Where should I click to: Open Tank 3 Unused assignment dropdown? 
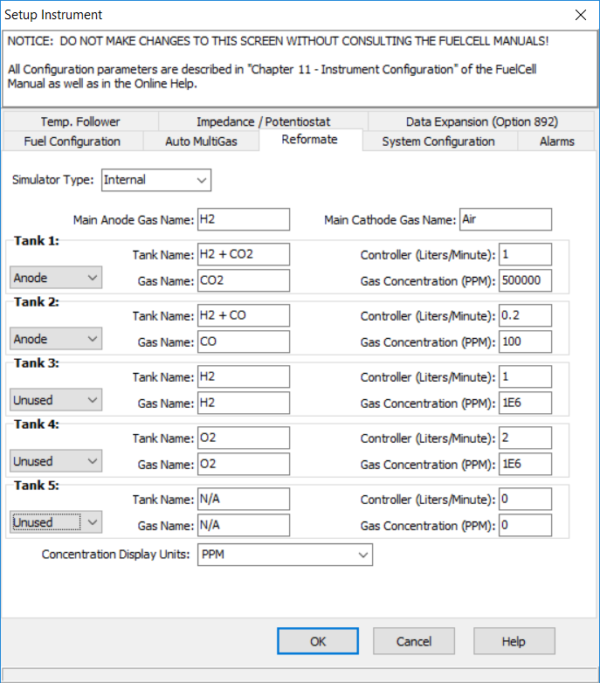tap(56, 400)
